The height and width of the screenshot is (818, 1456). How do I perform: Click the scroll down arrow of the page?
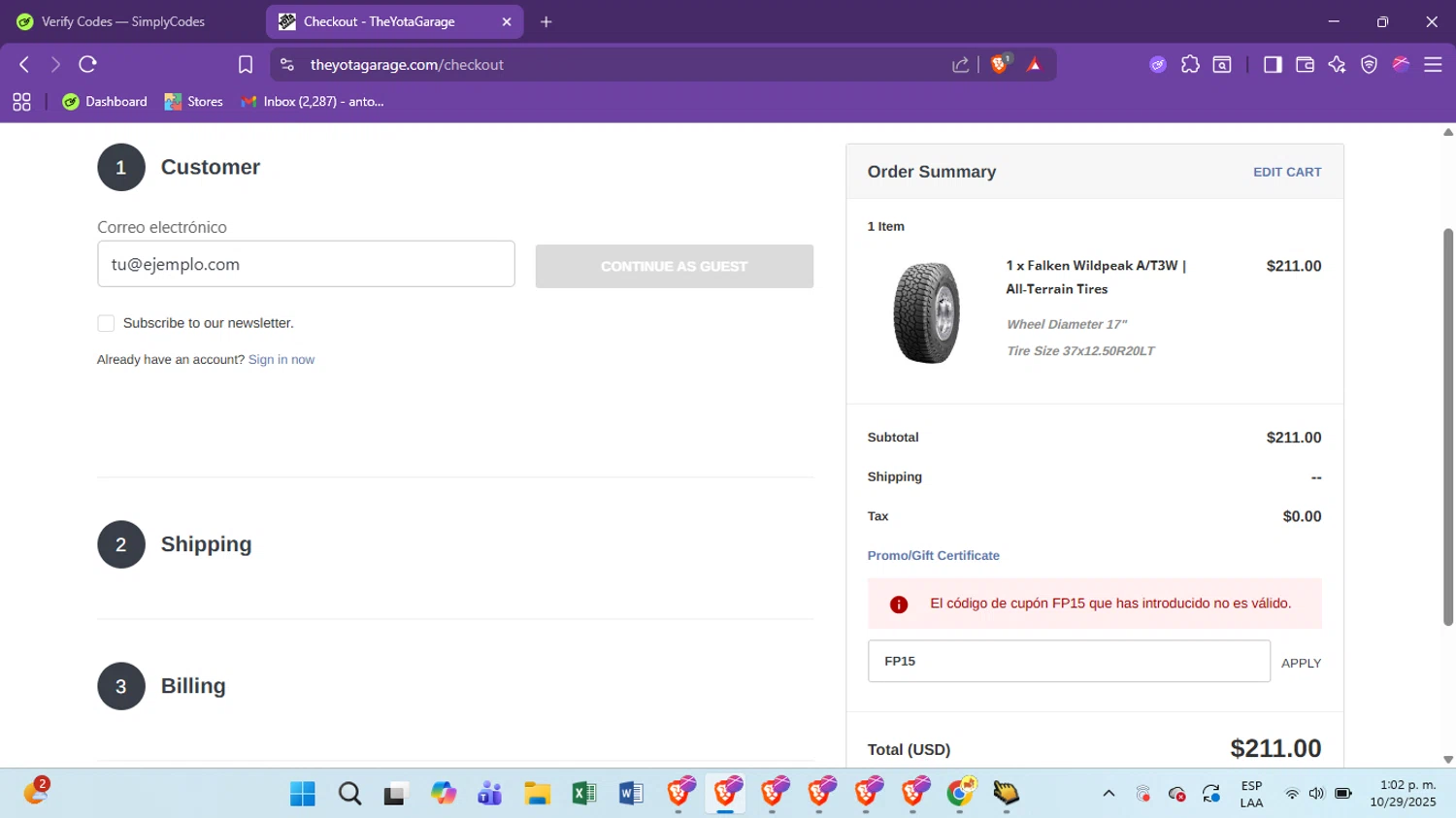(1448, 760)
